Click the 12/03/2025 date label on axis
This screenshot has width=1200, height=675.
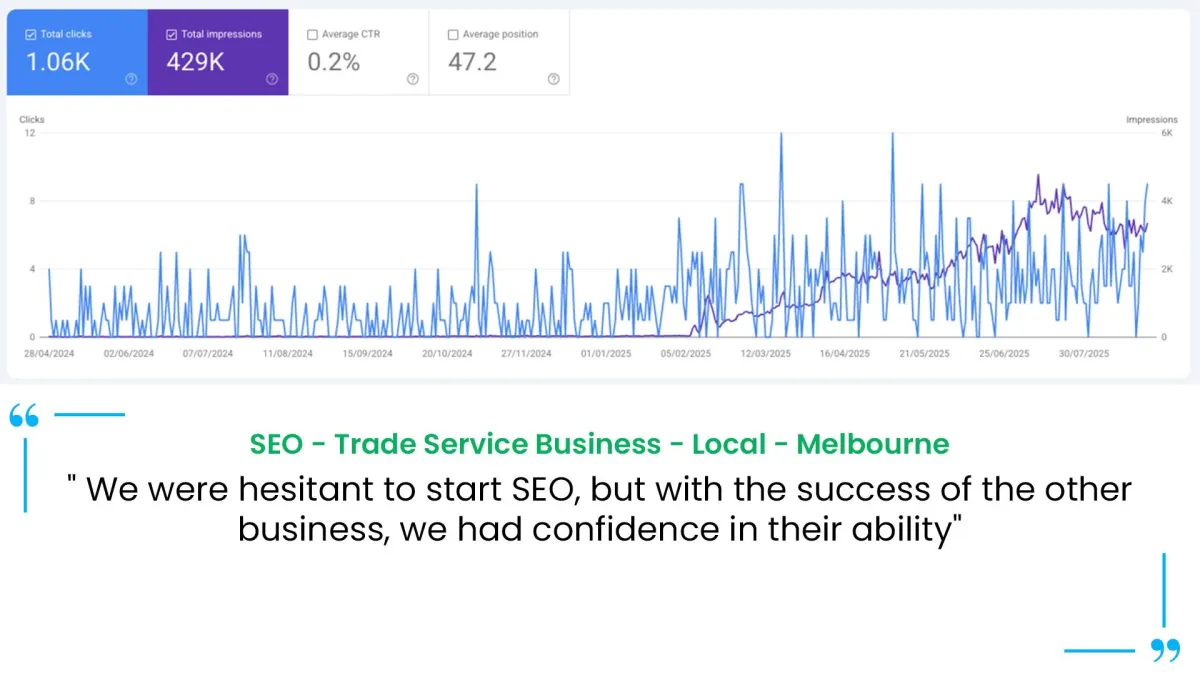pyautogui.click(x=765, y=354)
